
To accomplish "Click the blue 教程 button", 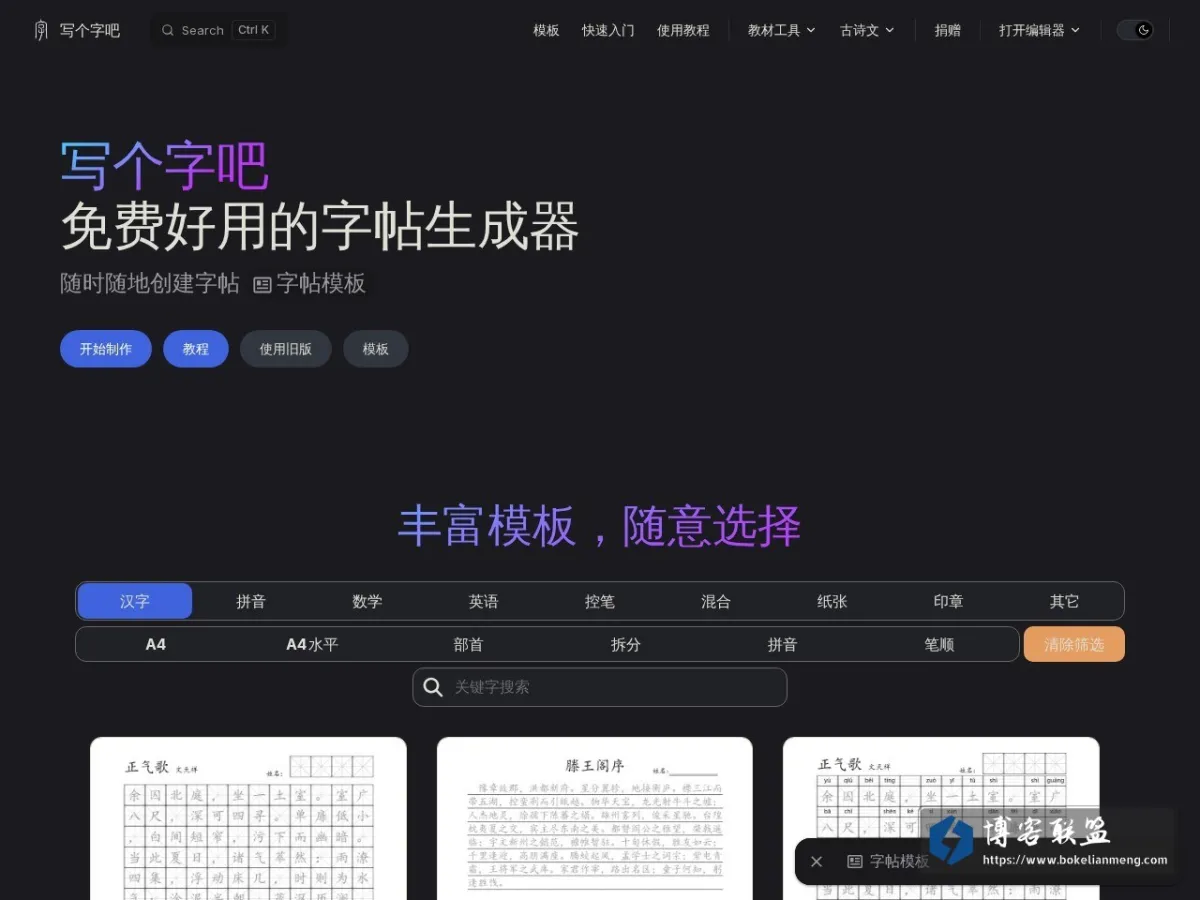I will (x=196, y=349).
